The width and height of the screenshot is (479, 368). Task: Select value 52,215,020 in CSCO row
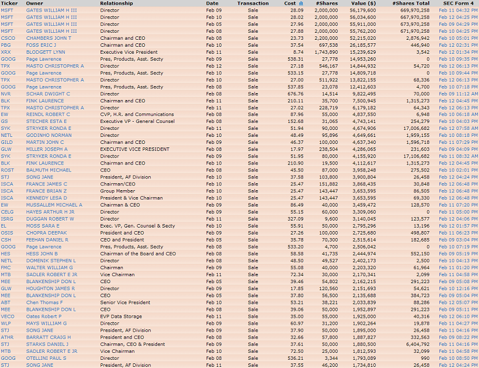click(x=363, y=38)
